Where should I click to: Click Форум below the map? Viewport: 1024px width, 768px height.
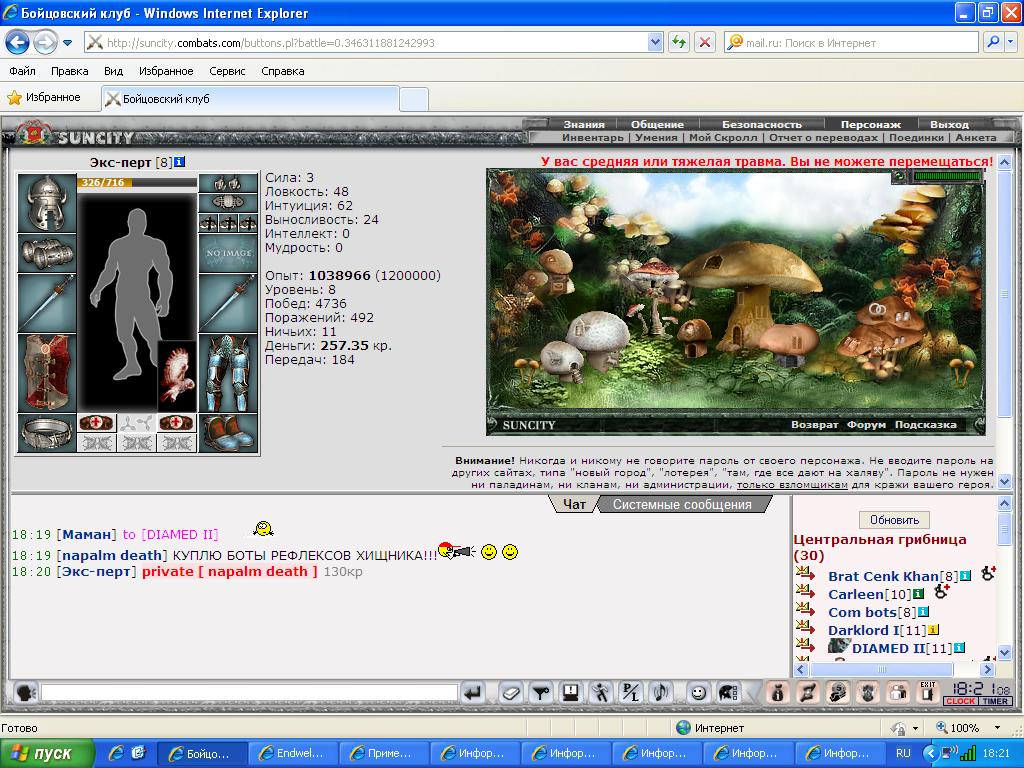866,424
